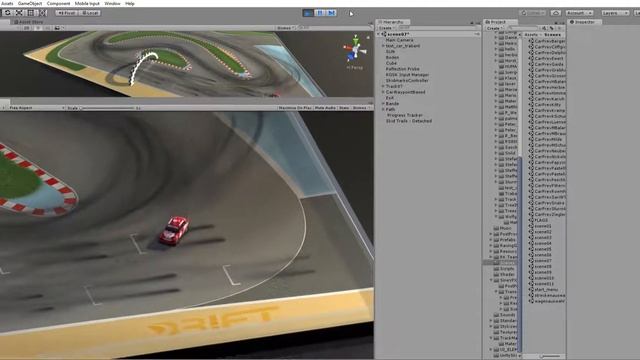Expand Track07 object in Hierarchy
Viewport: 640px width, 360px height.
(x=383, y=86)
